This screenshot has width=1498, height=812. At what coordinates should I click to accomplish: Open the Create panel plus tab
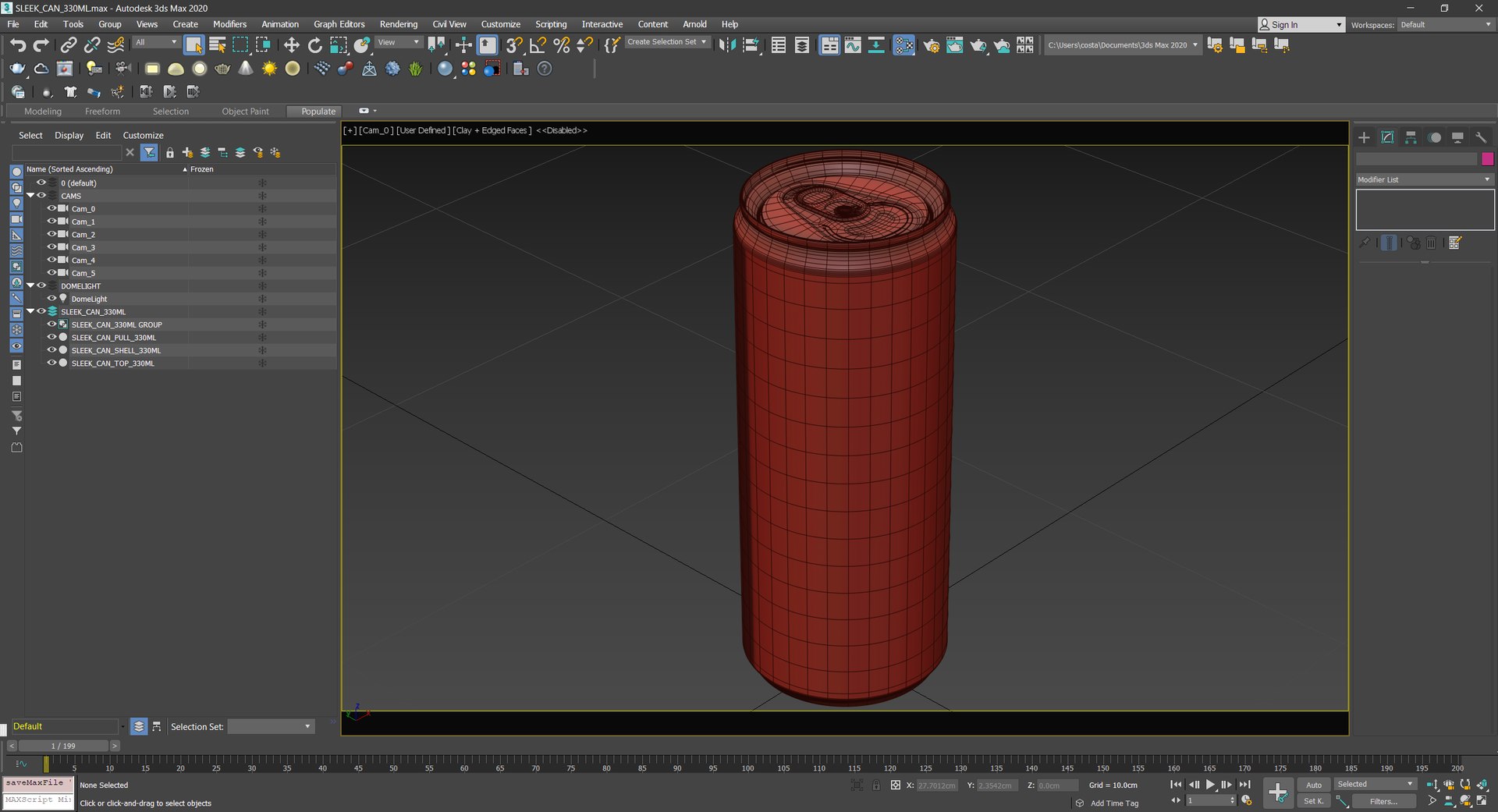(x=1364, y=137)
